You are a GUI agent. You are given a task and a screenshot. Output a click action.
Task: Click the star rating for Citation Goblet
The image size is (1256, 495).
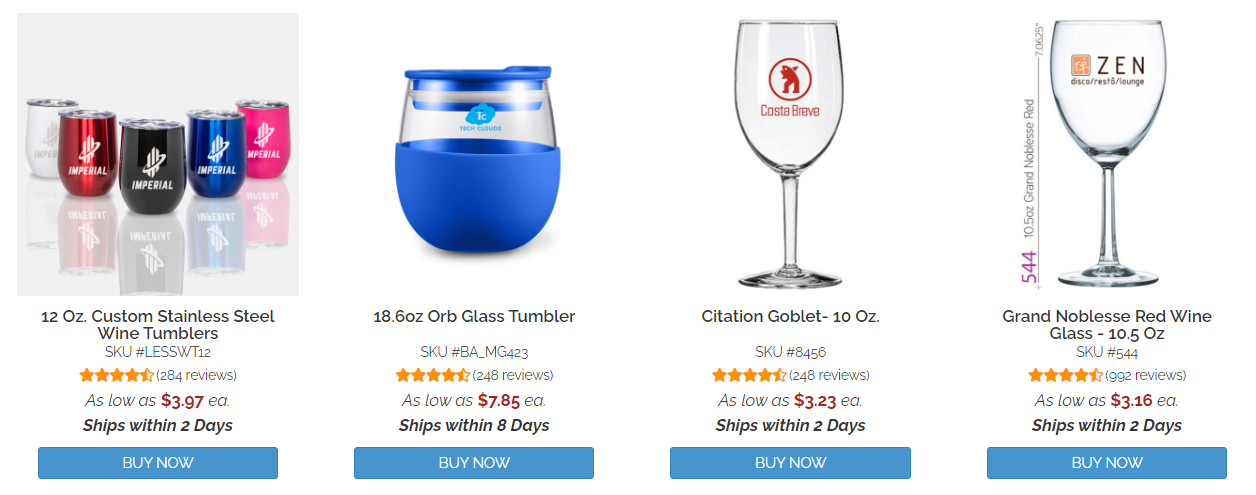(750, 376)
